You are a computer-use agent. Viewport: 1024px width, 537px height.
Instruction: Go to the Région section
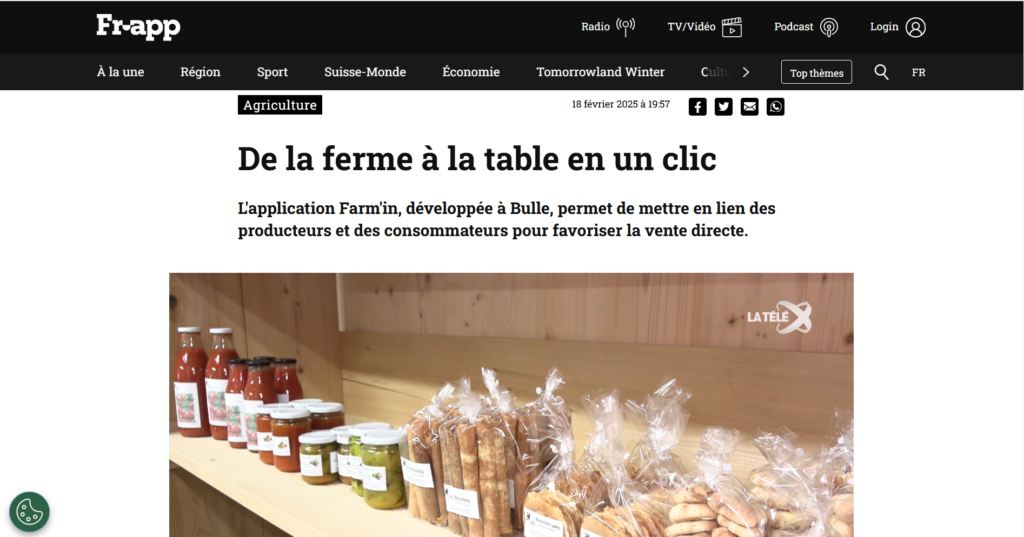tap(200, 72)
